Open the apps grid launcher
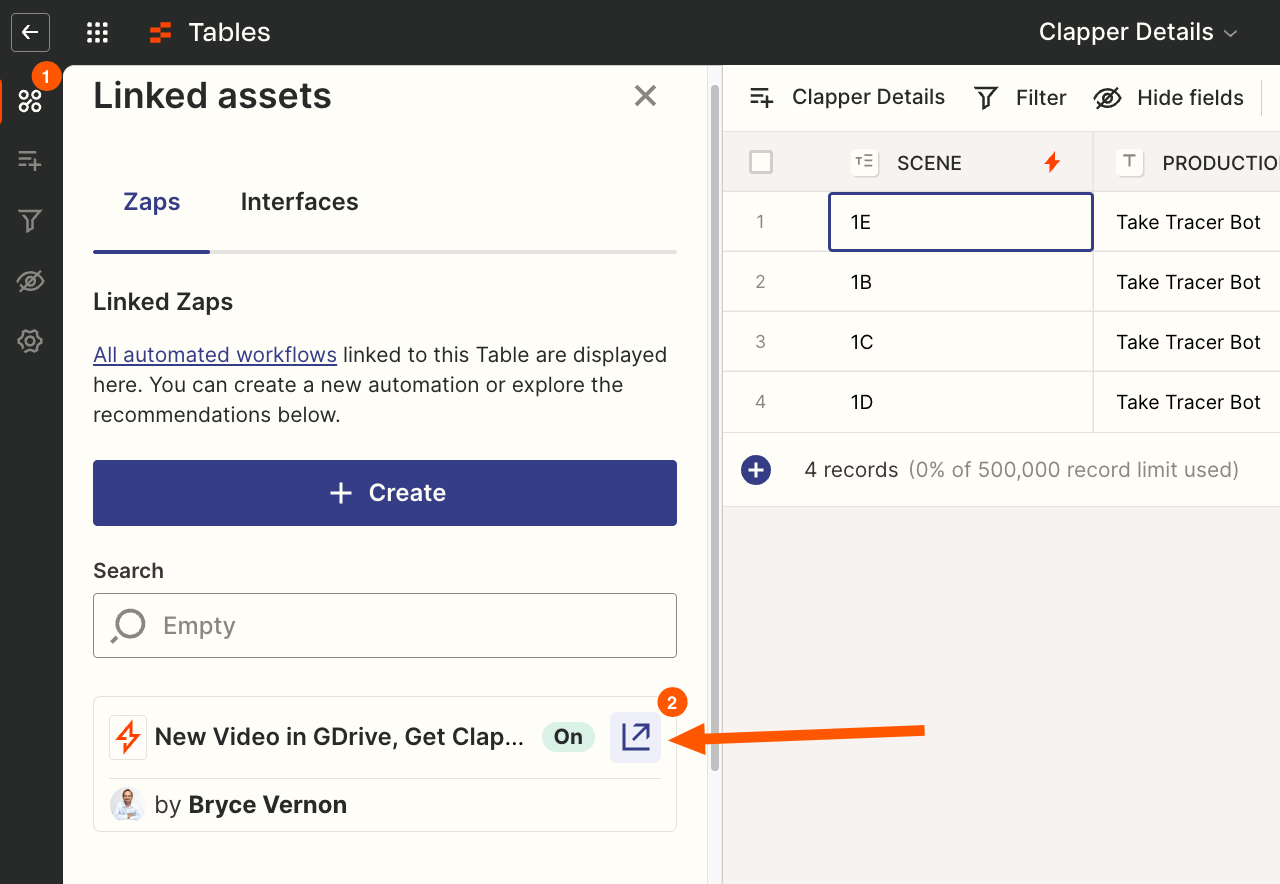 click(x=97, y=32)
